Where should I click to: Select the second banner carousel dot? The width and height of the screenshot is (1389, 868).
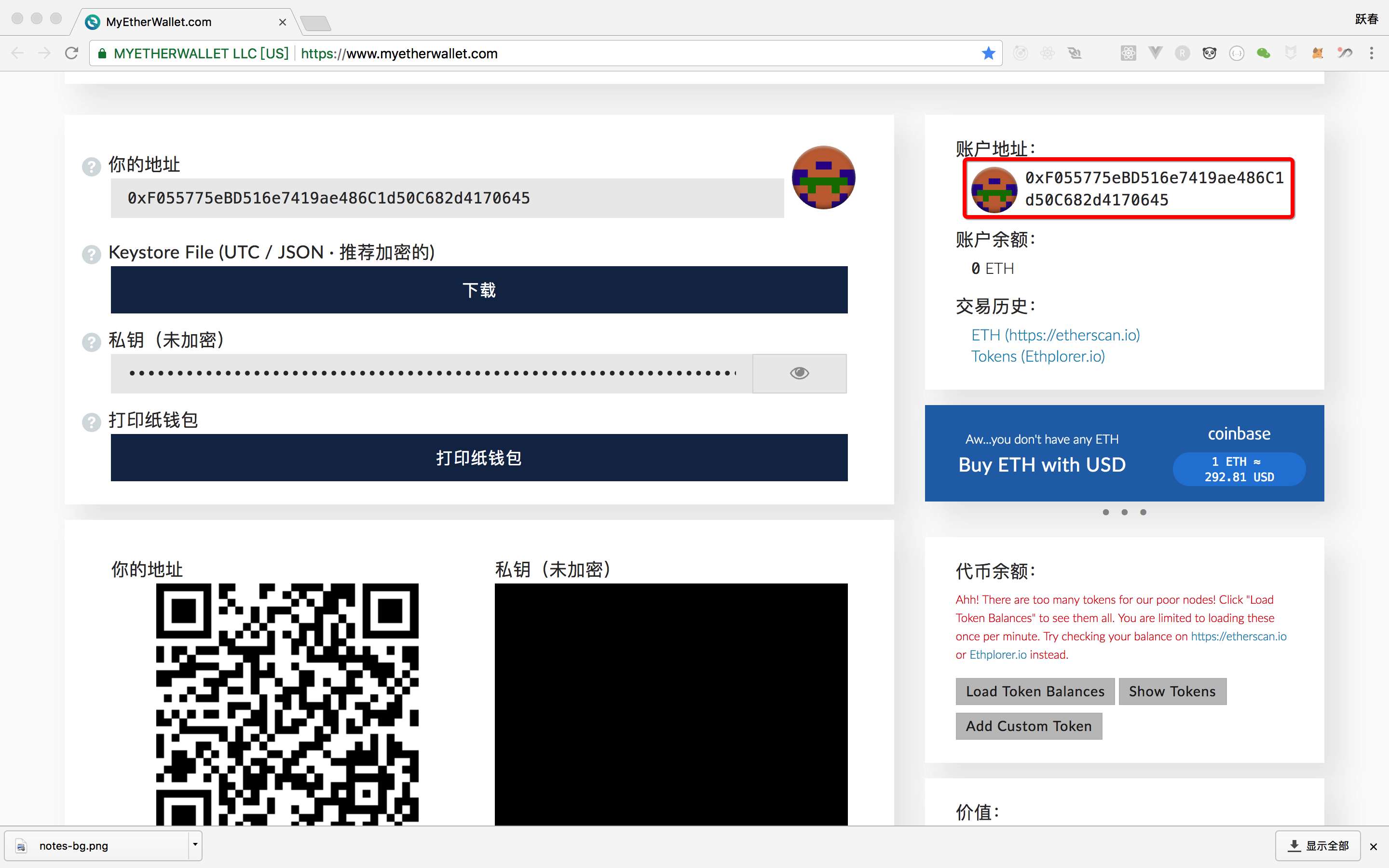tap(1124, 512)
